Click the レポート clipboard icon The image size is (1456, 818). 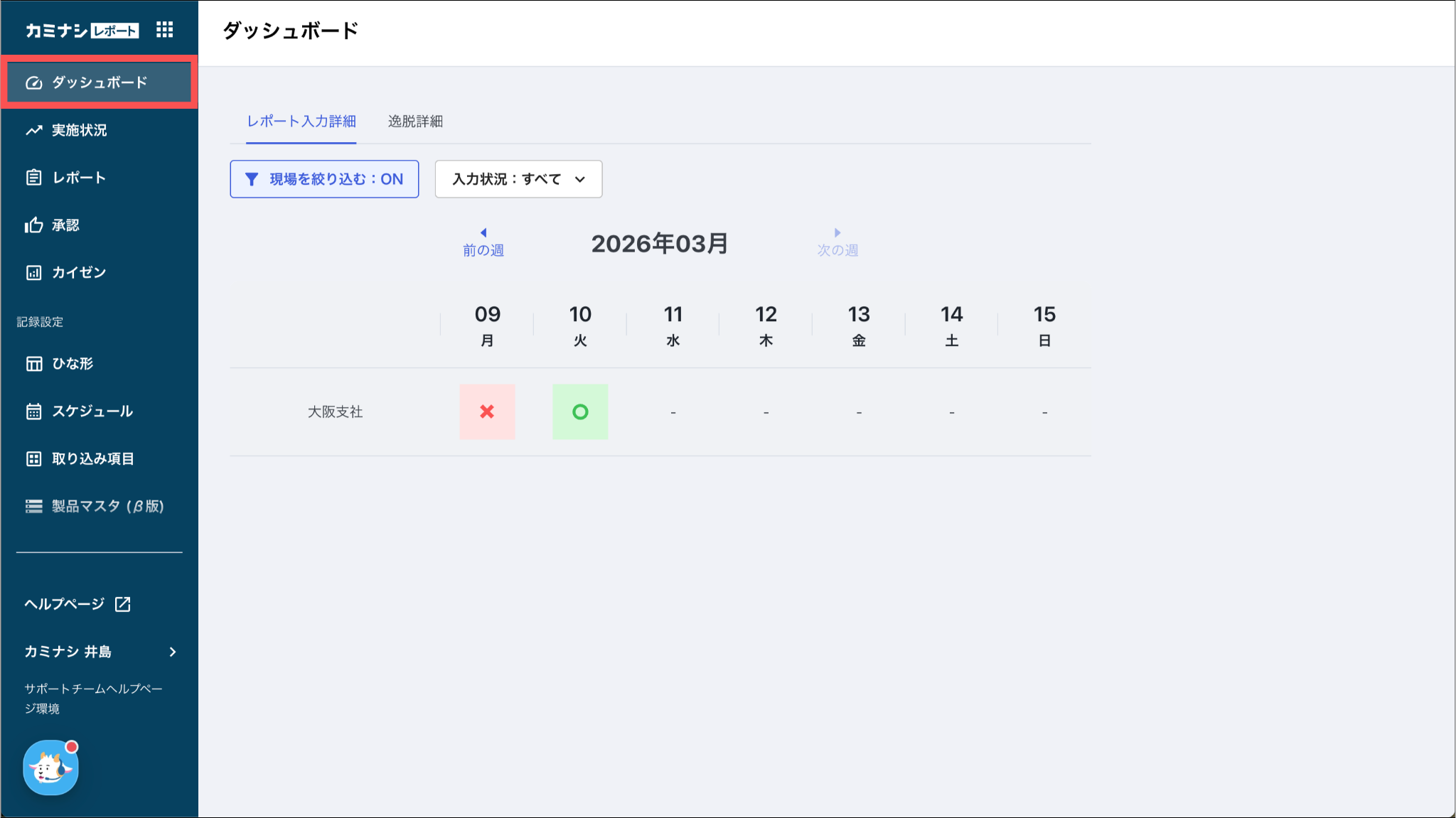[x=33, y=178]
